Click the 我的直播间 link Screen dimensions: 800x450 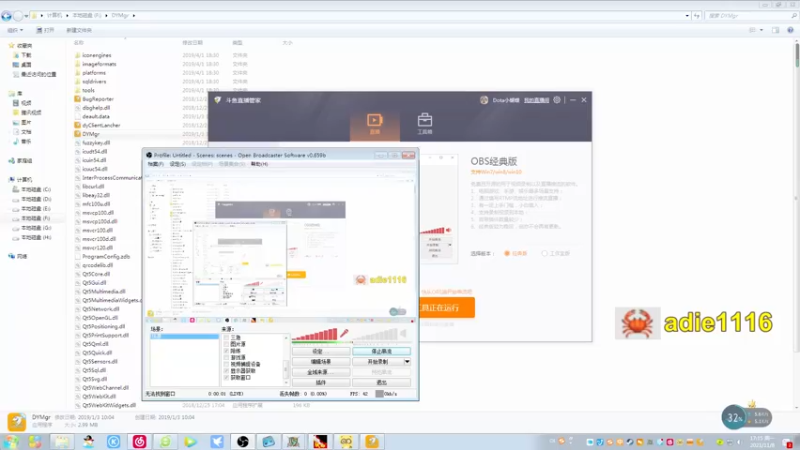(x=536, y=101)
